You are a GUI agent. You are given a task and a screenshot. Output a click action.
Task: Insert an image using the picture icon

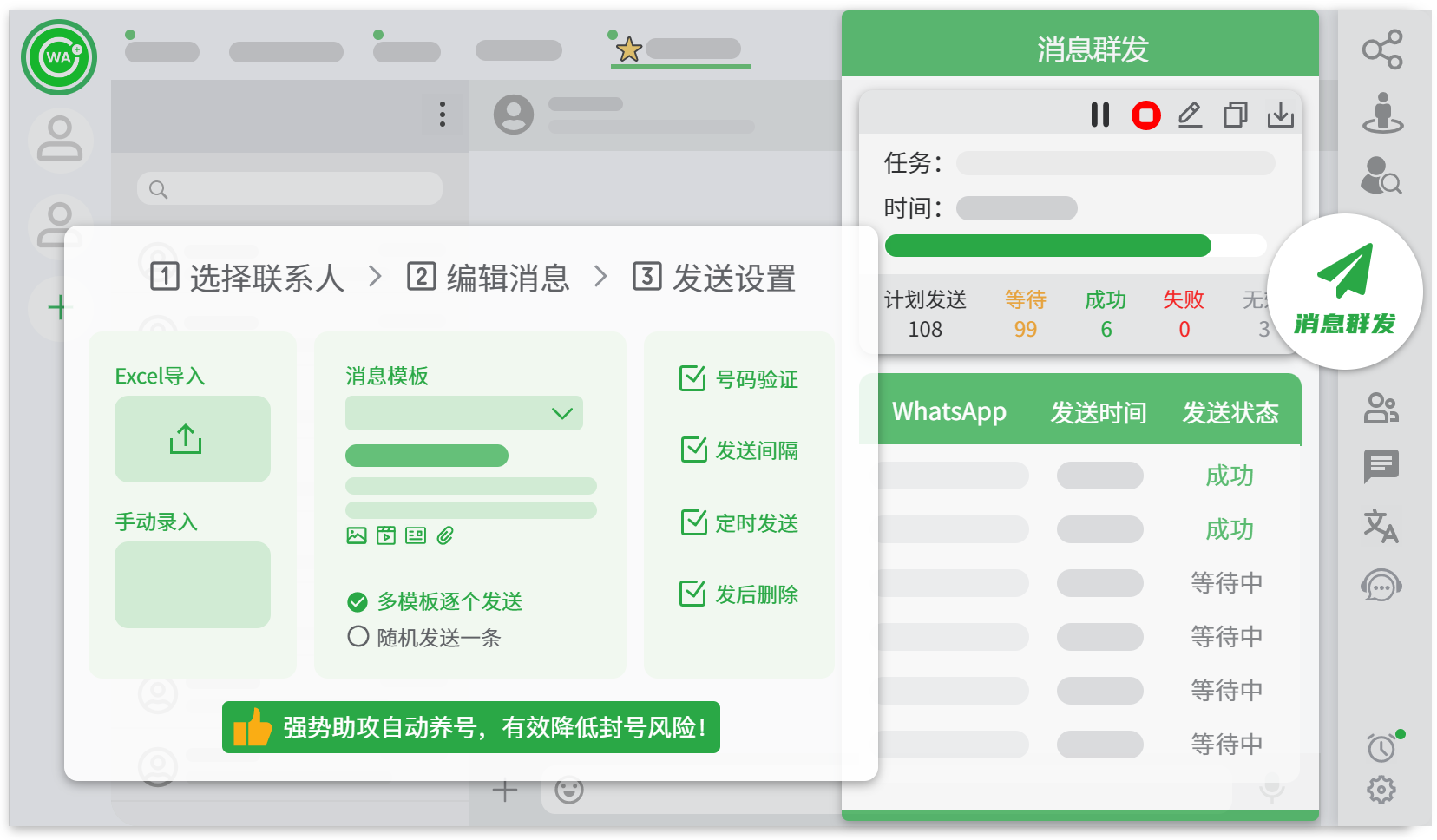pyautogui.click(x=357, y=535)
